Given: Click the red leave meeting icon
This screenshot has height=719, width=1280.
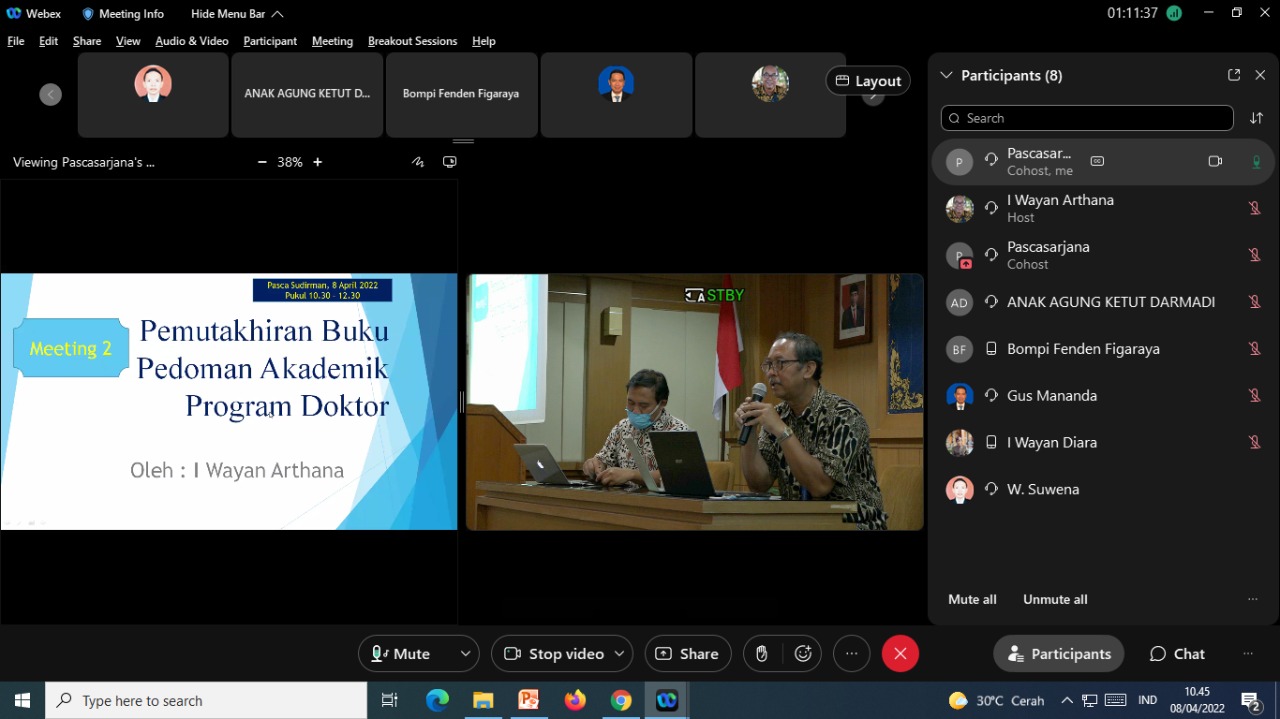Looking at the screenshot, I should click(x=900, y=653).
